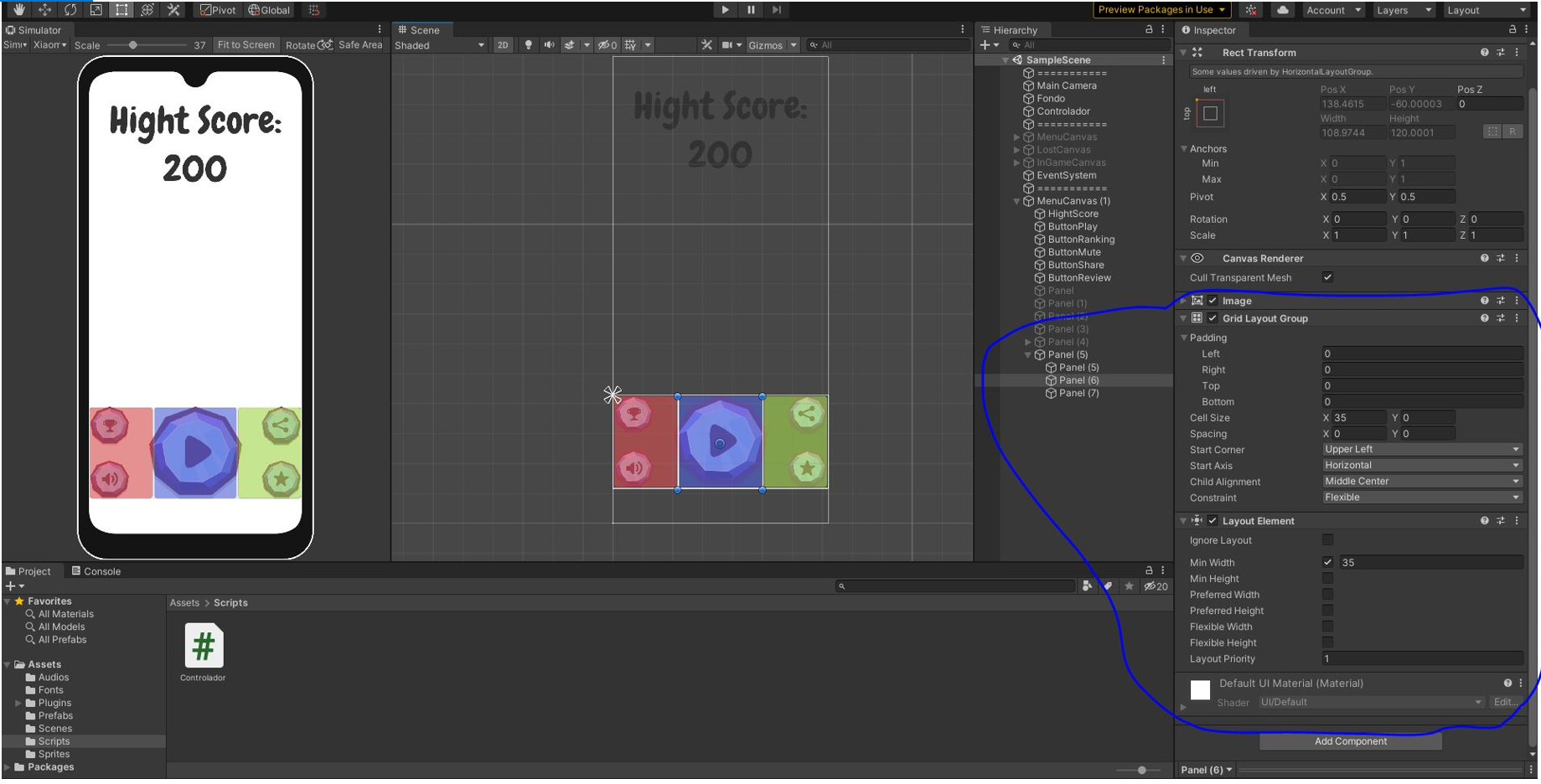Uncheck the Min Width checkbox
Viewport: 1541px width, 784px height.
click(1327, 562)
